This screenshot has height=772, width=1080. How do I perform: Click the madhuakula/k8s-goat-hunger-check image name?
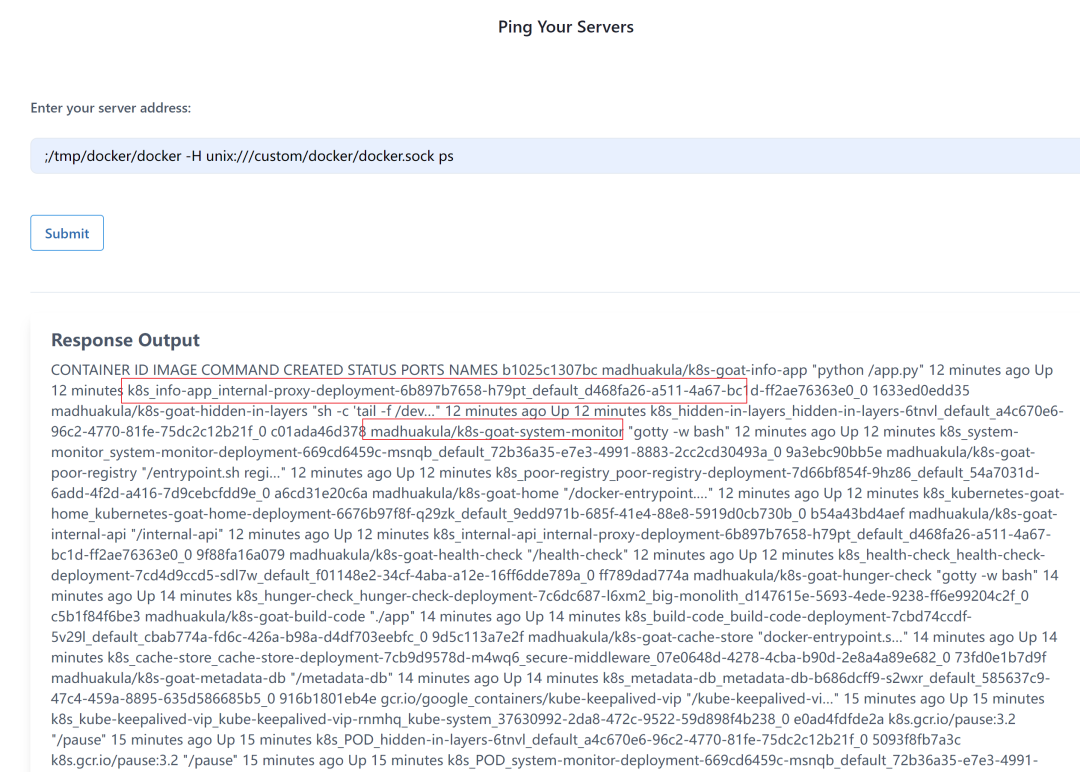click(x=812, y=576)
